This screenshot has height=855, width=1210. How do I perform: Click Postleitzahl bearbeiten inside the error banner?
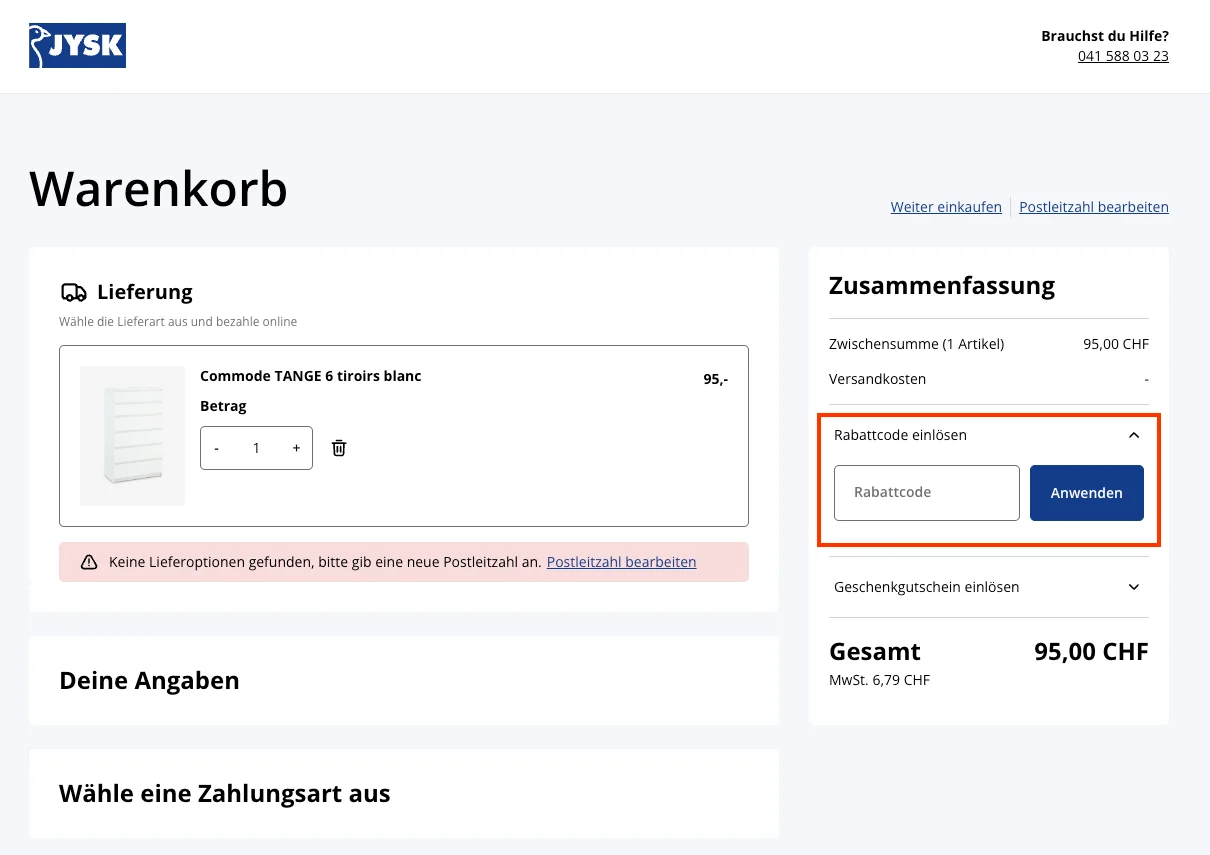click(621, 561)
